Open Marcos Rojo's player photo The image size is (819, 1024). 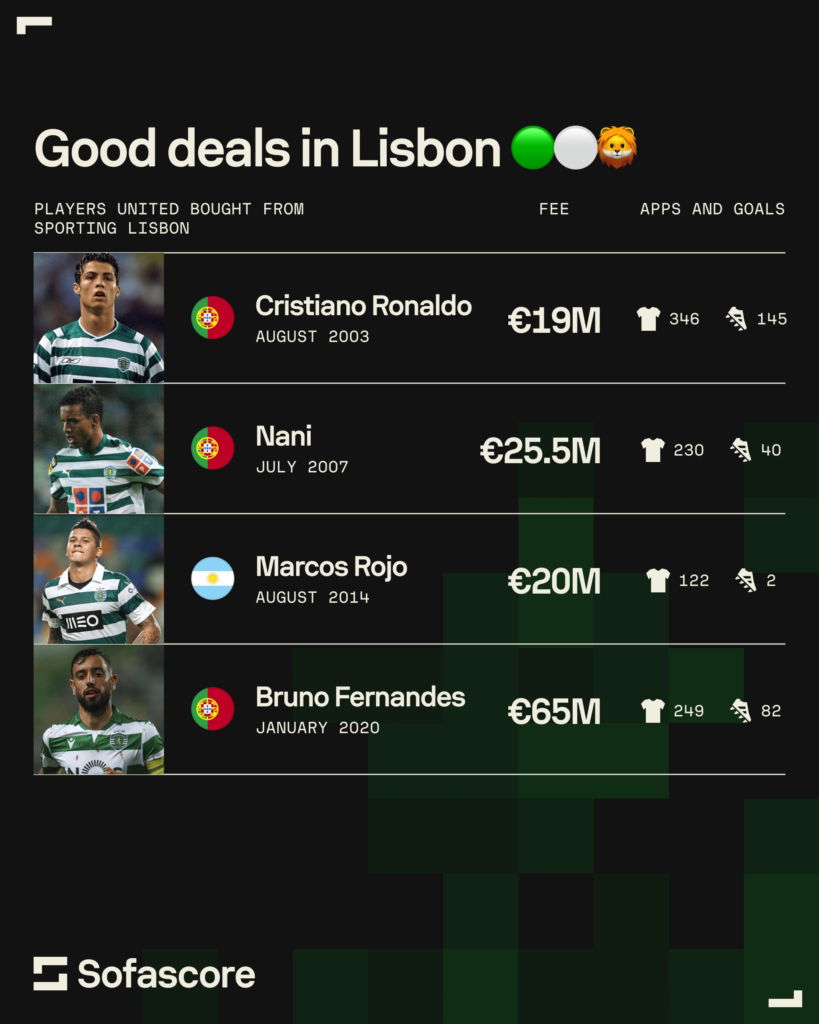click(99, 579)
